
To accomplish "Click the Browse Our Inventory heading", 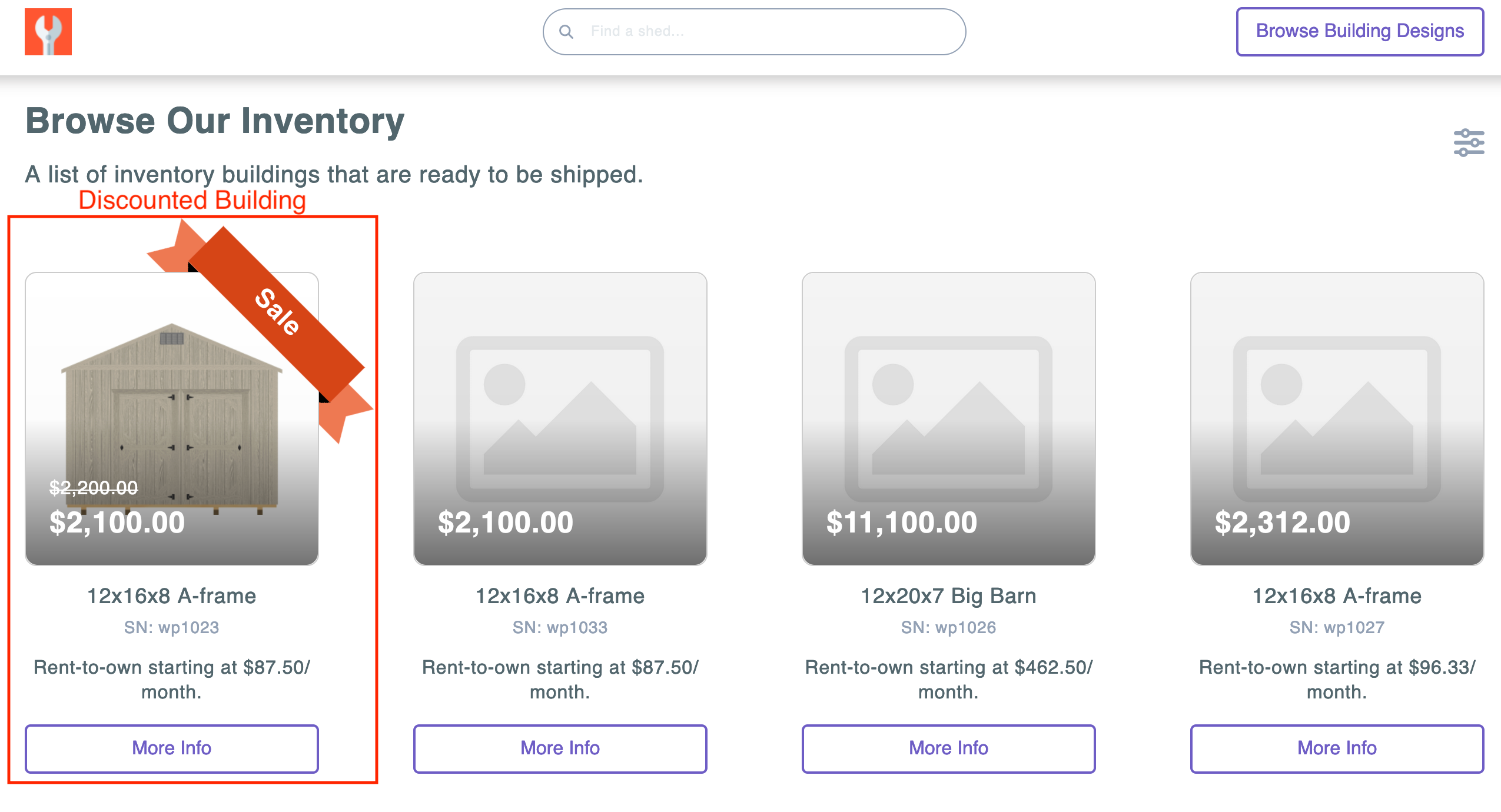I will click(215, 121).
